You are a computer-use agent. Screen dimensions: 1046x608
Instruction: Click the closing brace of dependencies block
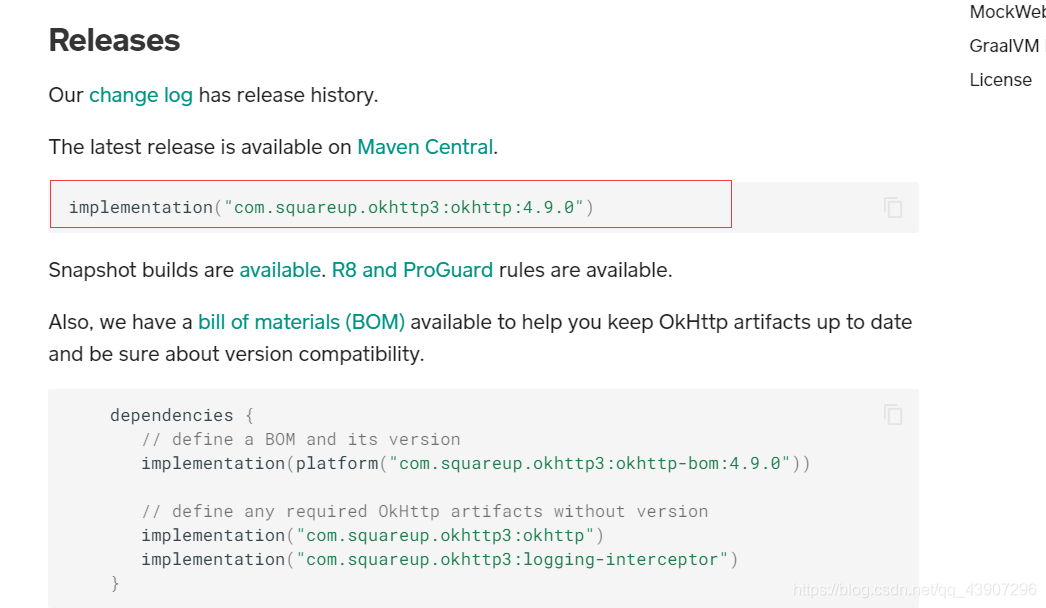click(115, 583)
